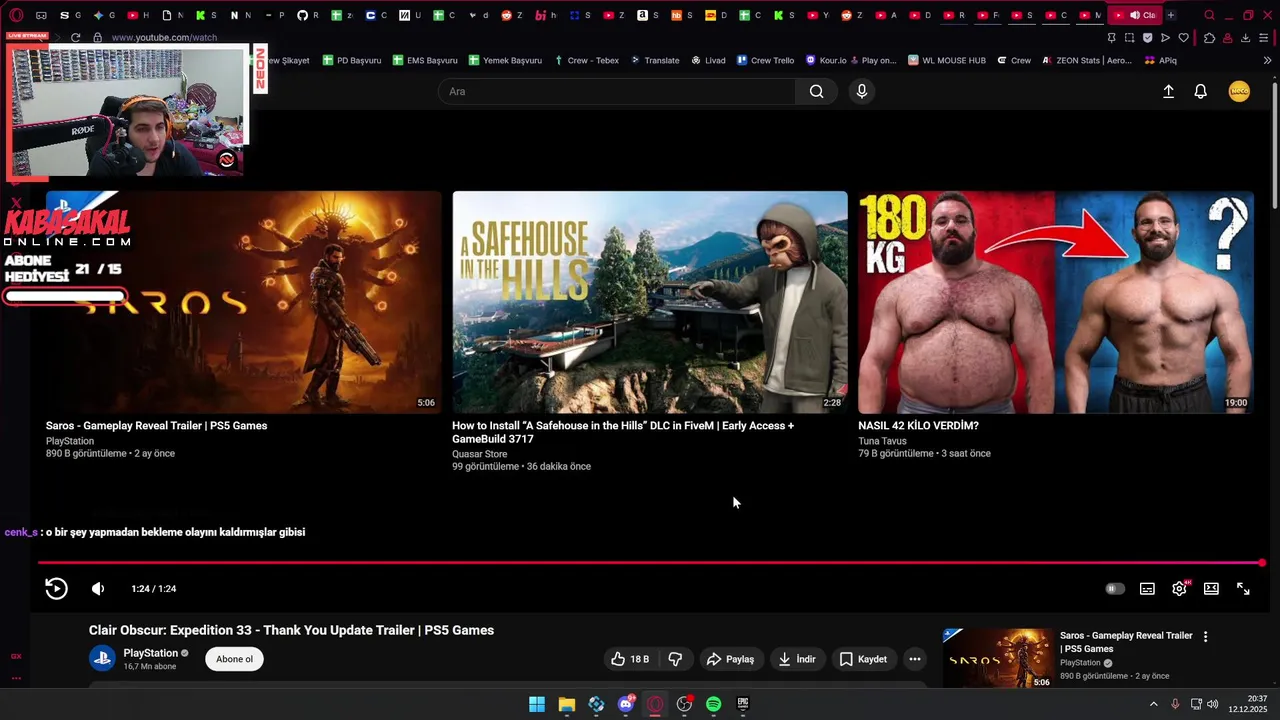This screenshot has height=720, width=1280.
Task: Download the video with İndir
Action: coord(797,659)
